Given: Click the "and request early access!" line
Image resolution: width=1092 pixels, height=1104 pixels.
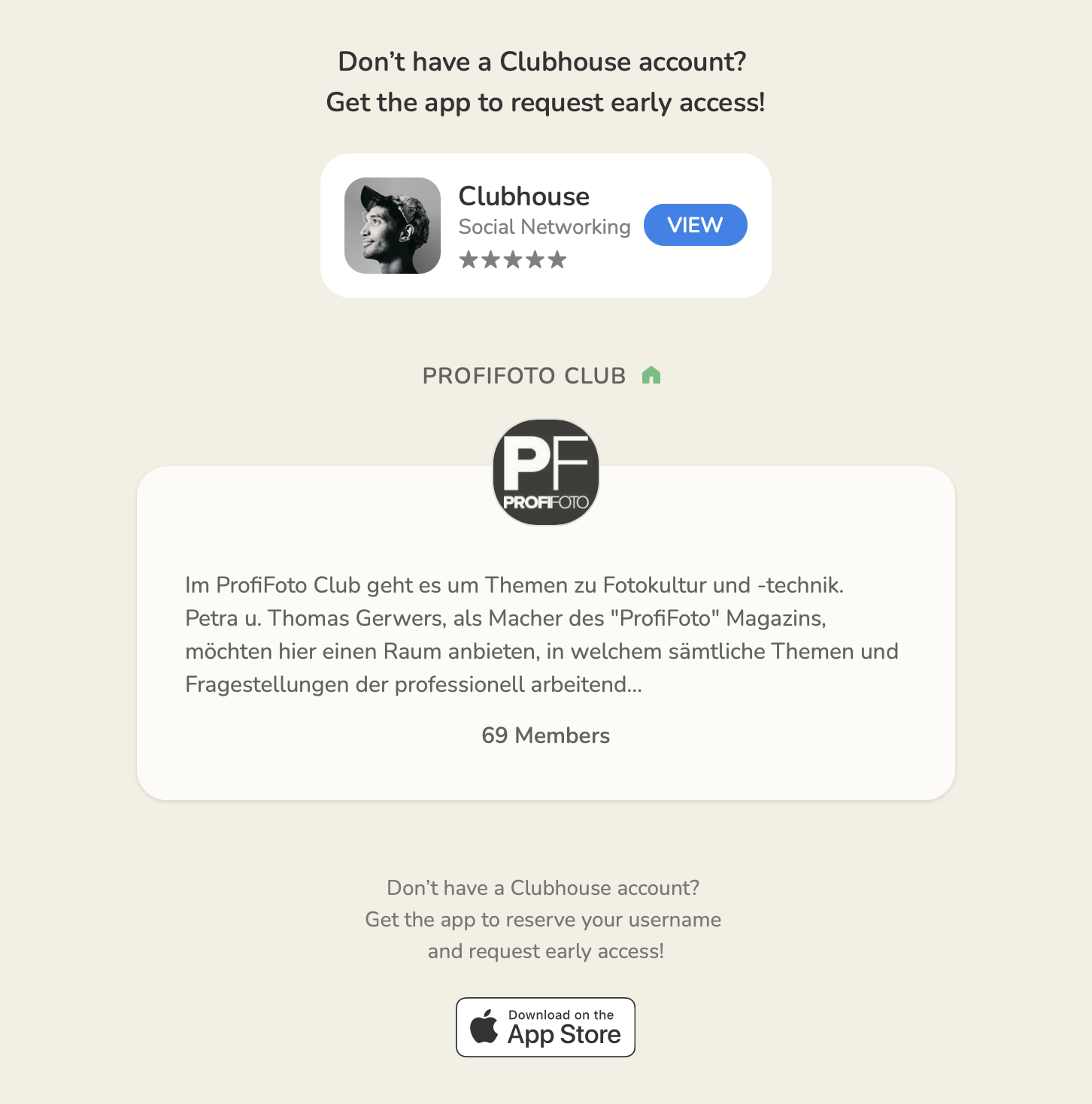Looking at the screenshot, I should click(x=546, y=951).
